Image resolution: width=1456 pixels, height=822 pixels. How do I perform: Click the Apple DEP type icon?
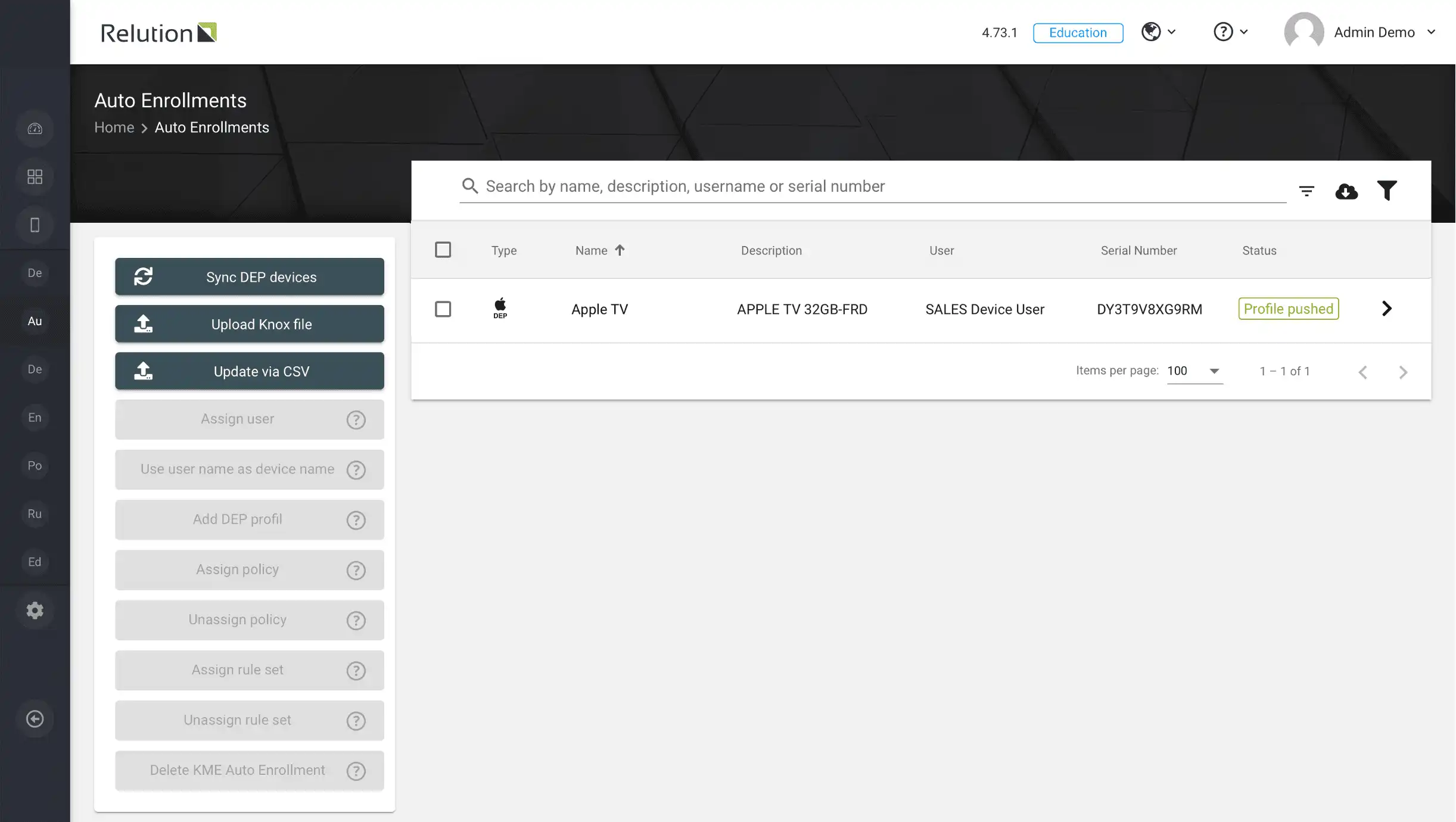coord(500,309)
